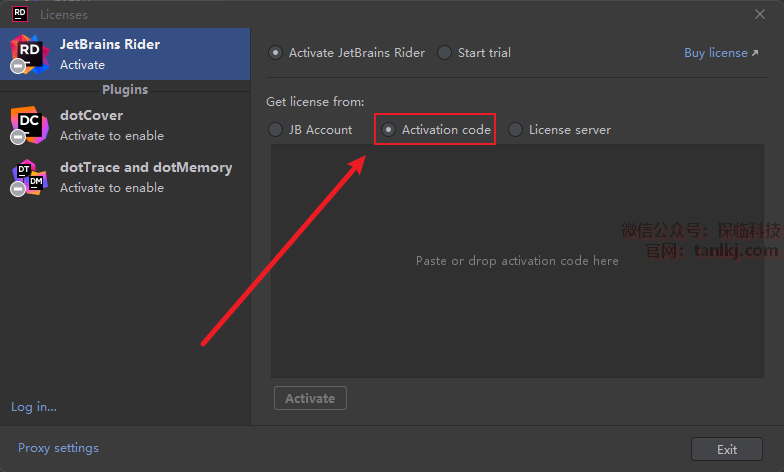Open Proxy settings

click(58, 448)
